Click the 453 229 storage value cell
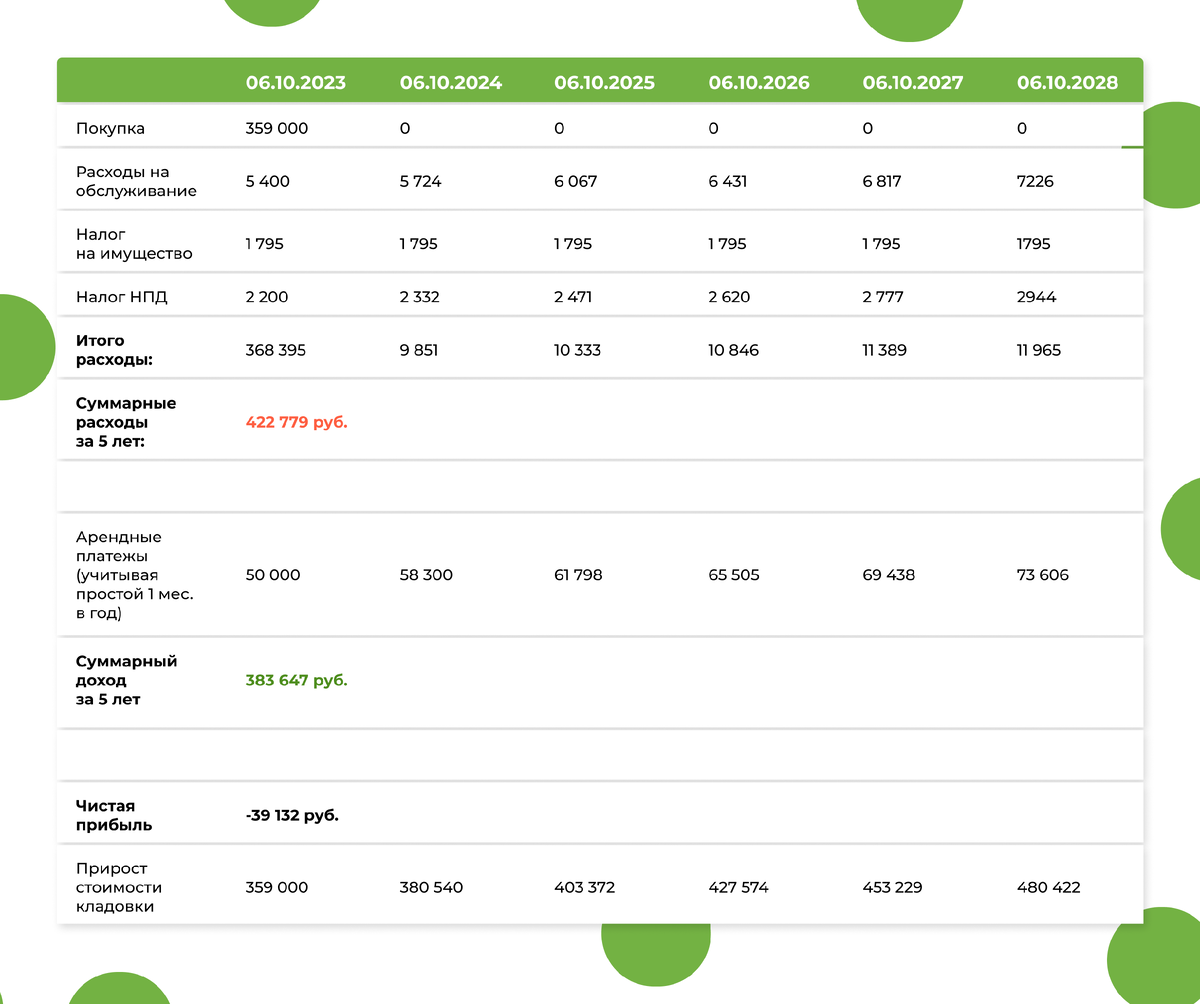The height and width of the screenshot is (1004, 1200). pyautogui.click(x=894, y=888)
